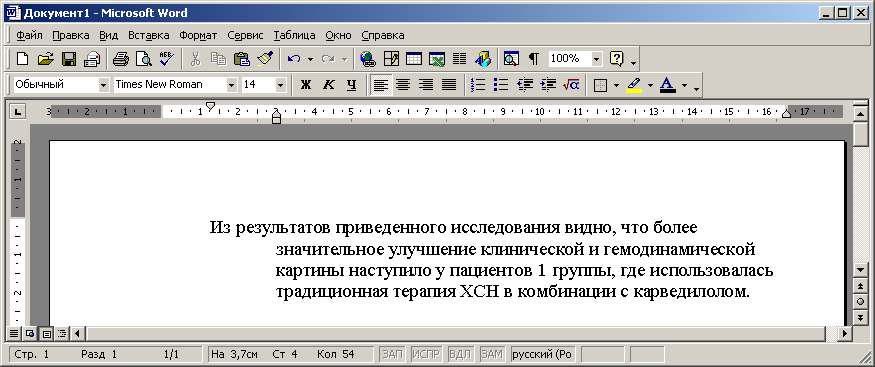Toggle bulleted list

pos(502,85)
